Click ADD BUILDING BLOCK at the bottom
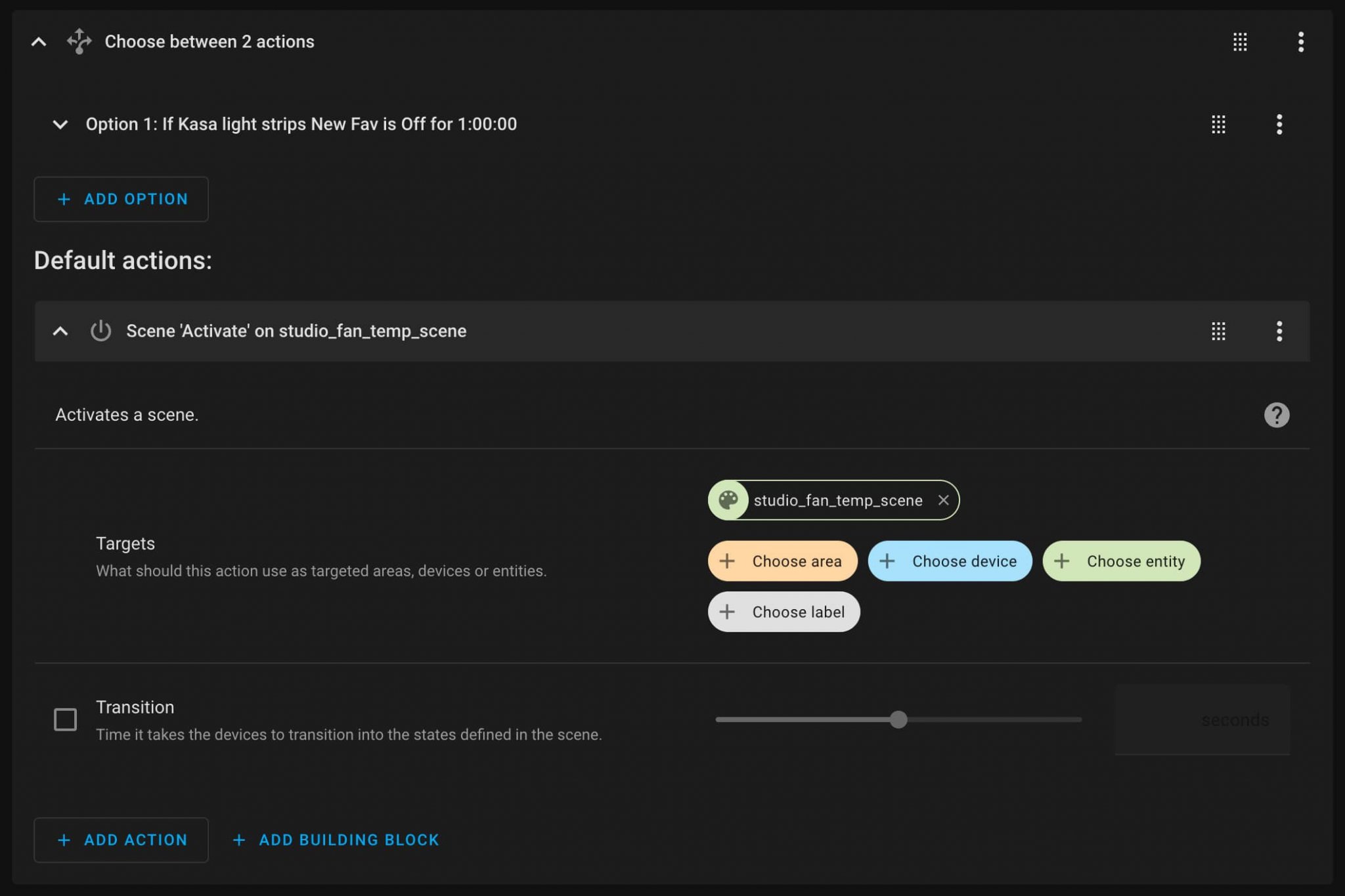 [x=334, y=840]
